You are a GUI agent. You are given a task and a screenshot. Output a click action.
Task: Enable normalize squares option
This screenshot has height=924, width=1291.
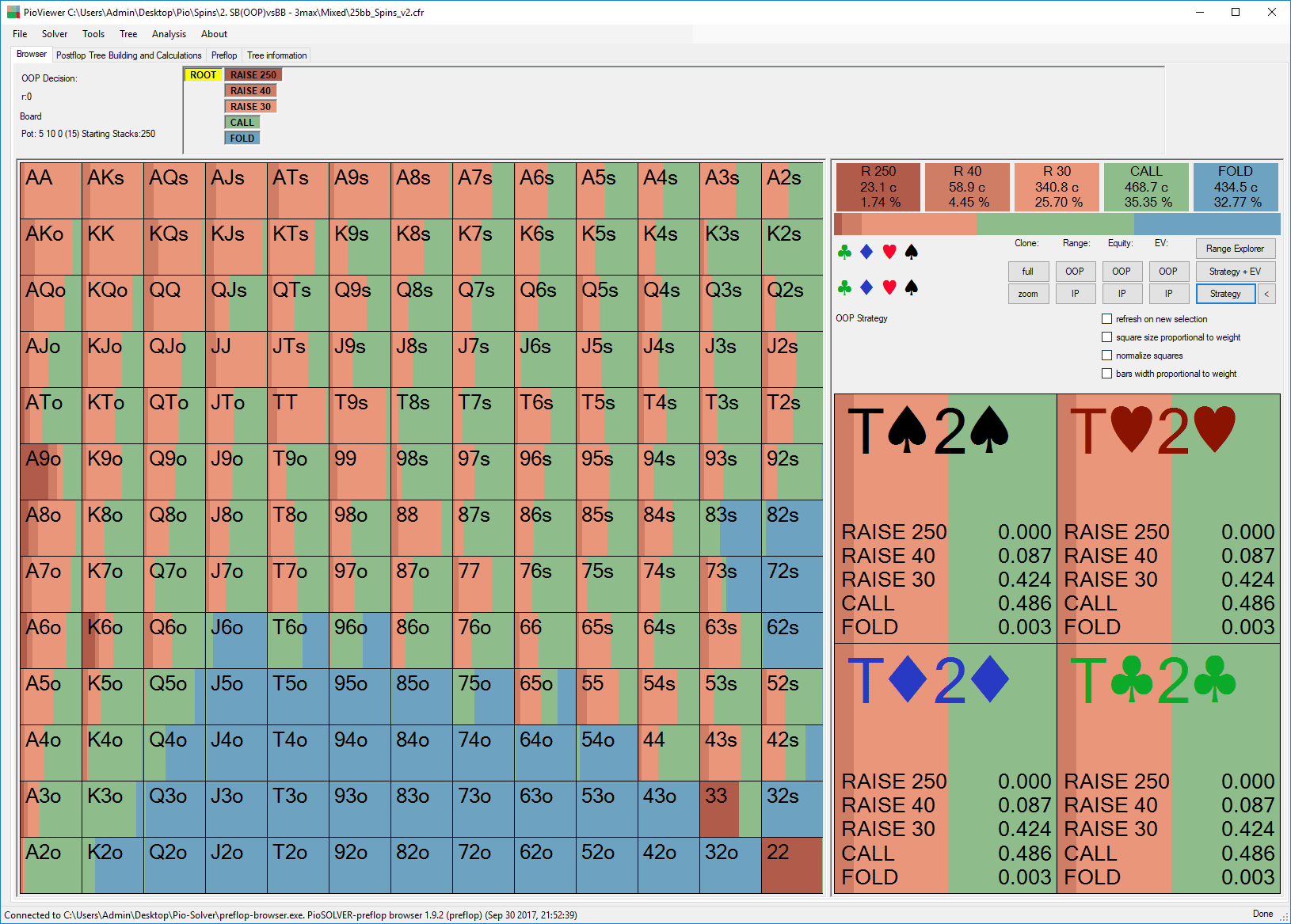(x=1106, y=355)
